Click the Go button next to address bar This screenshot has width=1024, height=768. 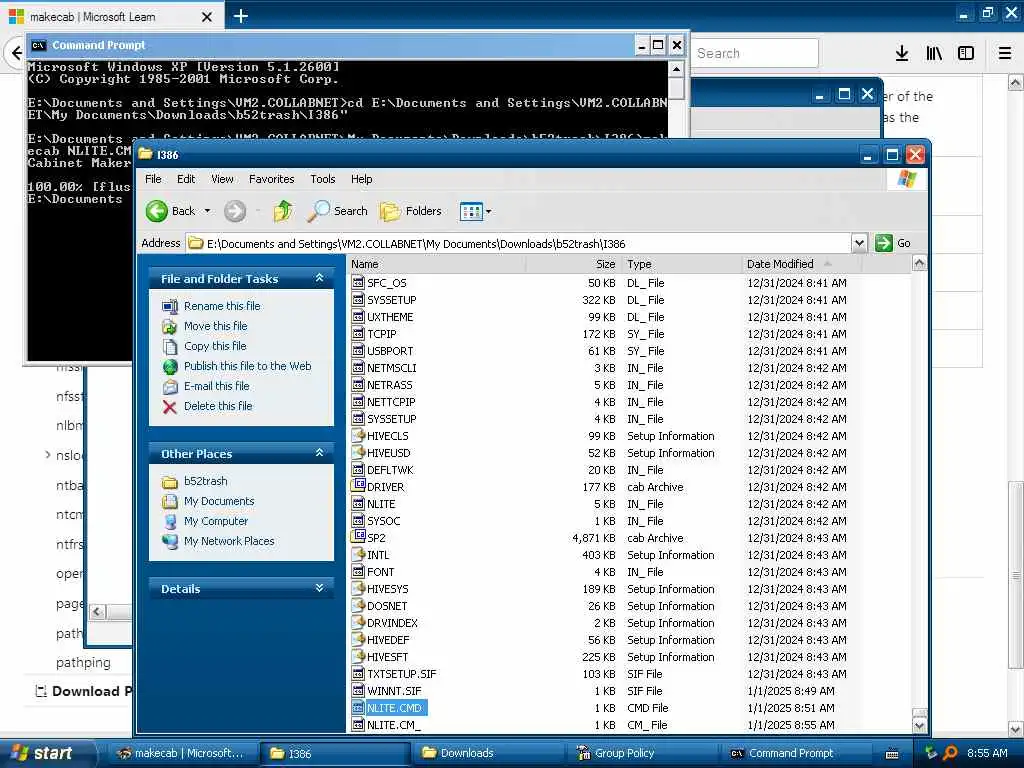coord(893,243)
